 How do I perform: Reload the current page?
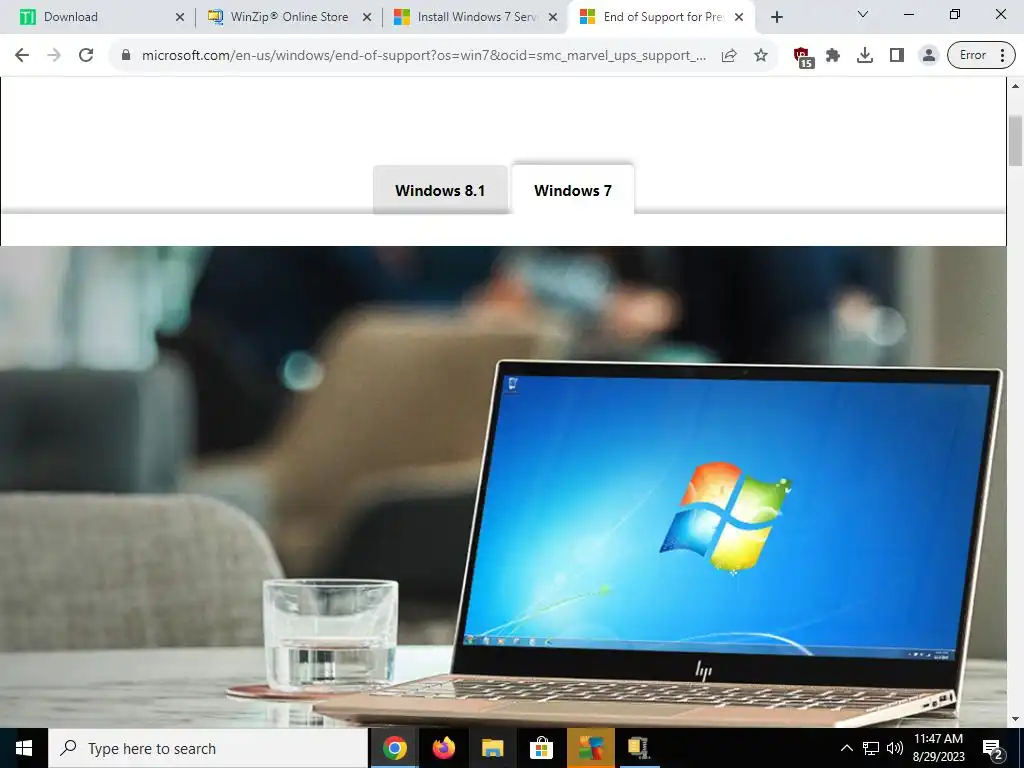click(x=86, y=56)
